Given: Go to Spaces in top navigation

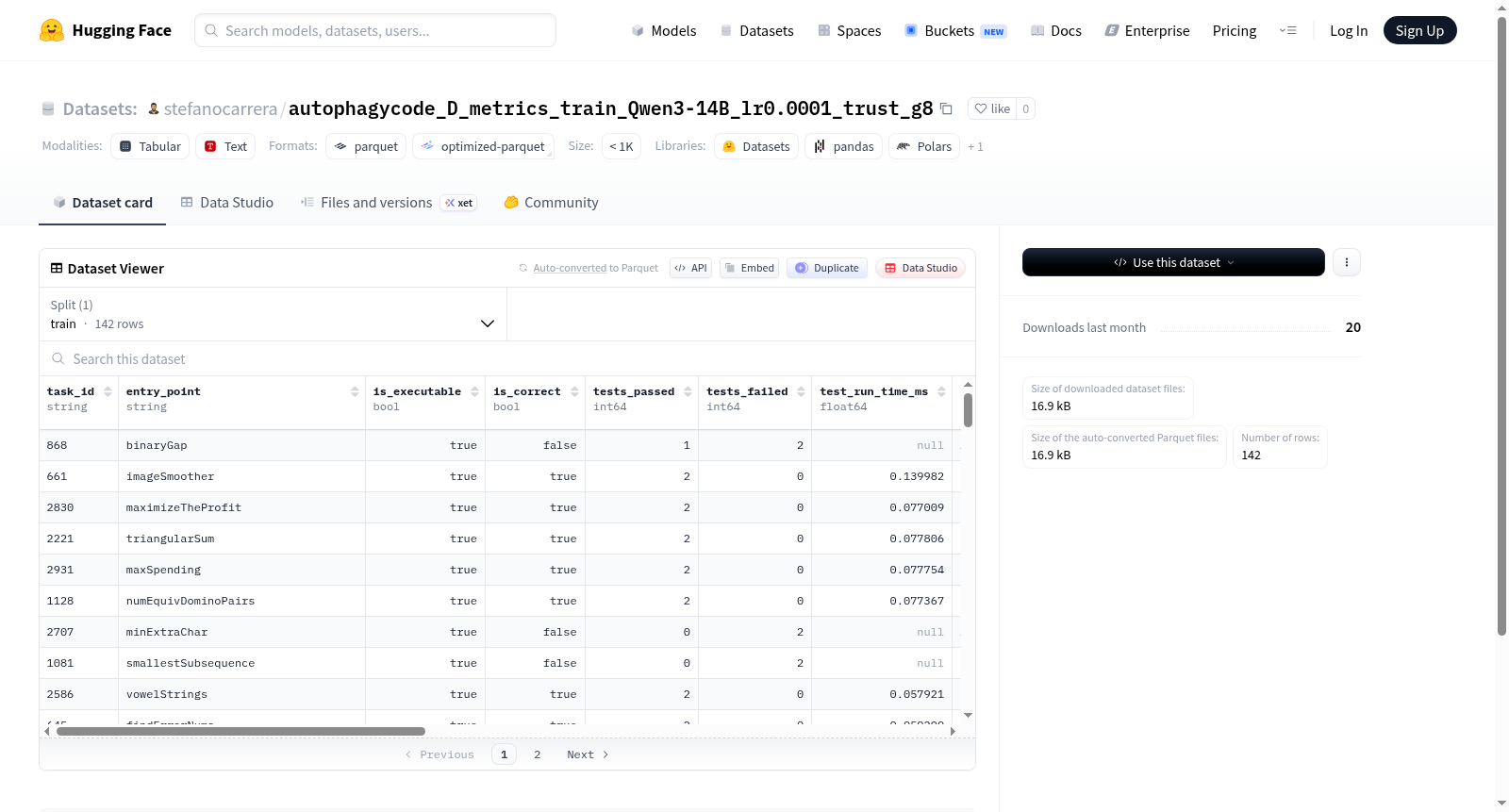Looking at the screenshot, I should tap(849, 30).
